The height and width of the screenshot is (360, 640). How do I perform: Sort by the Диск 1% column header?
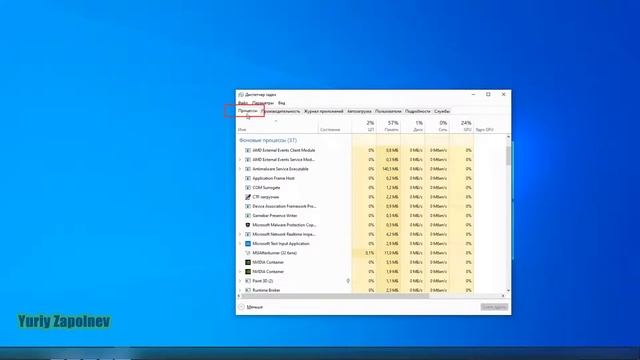point(413,126)
